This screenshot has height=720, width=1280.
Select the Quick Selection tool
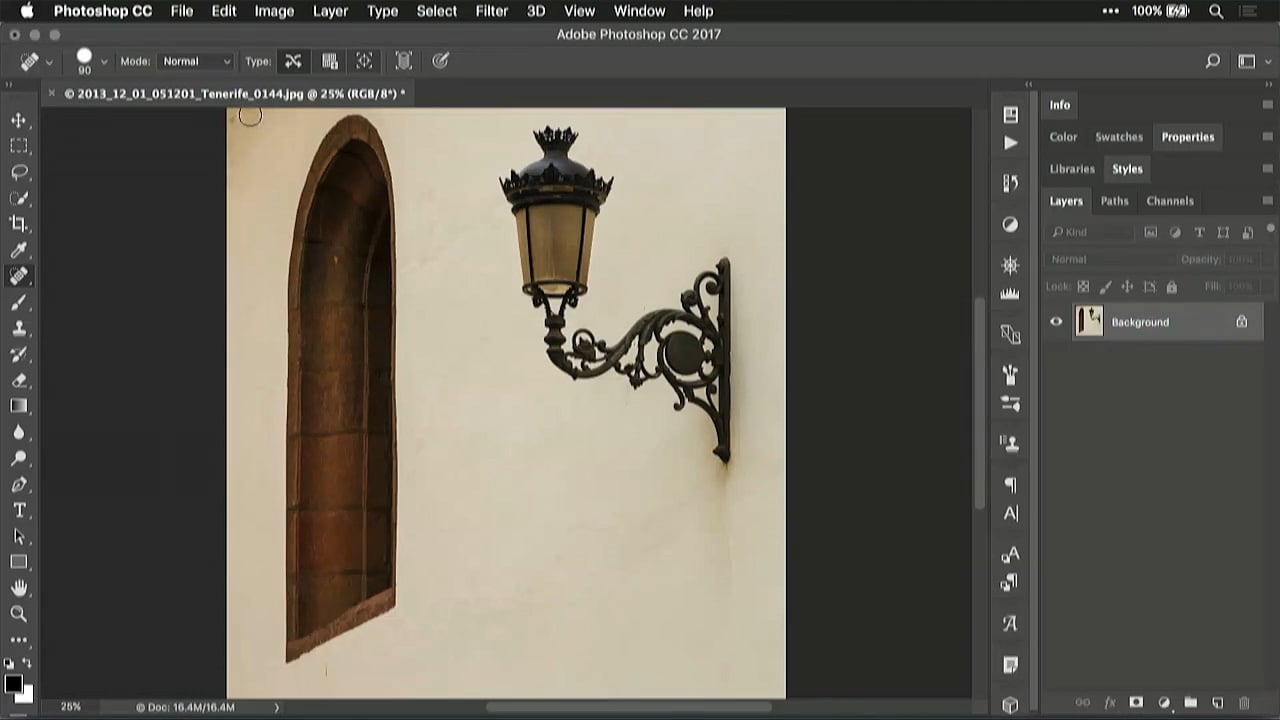tap(19, 198)
